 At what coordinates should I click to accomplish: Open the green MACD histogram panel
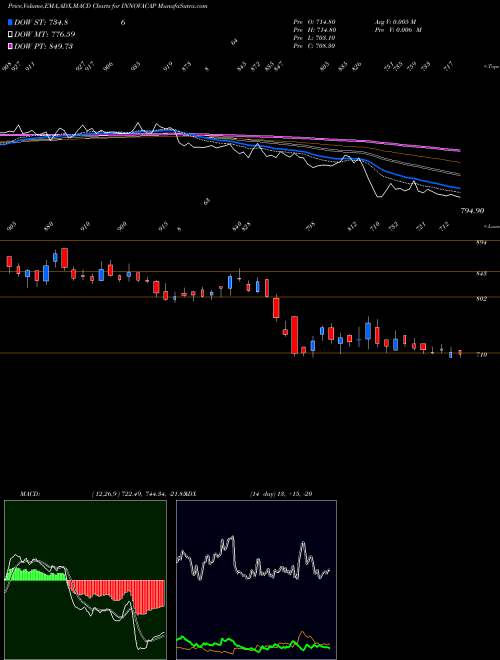point(85,580)
